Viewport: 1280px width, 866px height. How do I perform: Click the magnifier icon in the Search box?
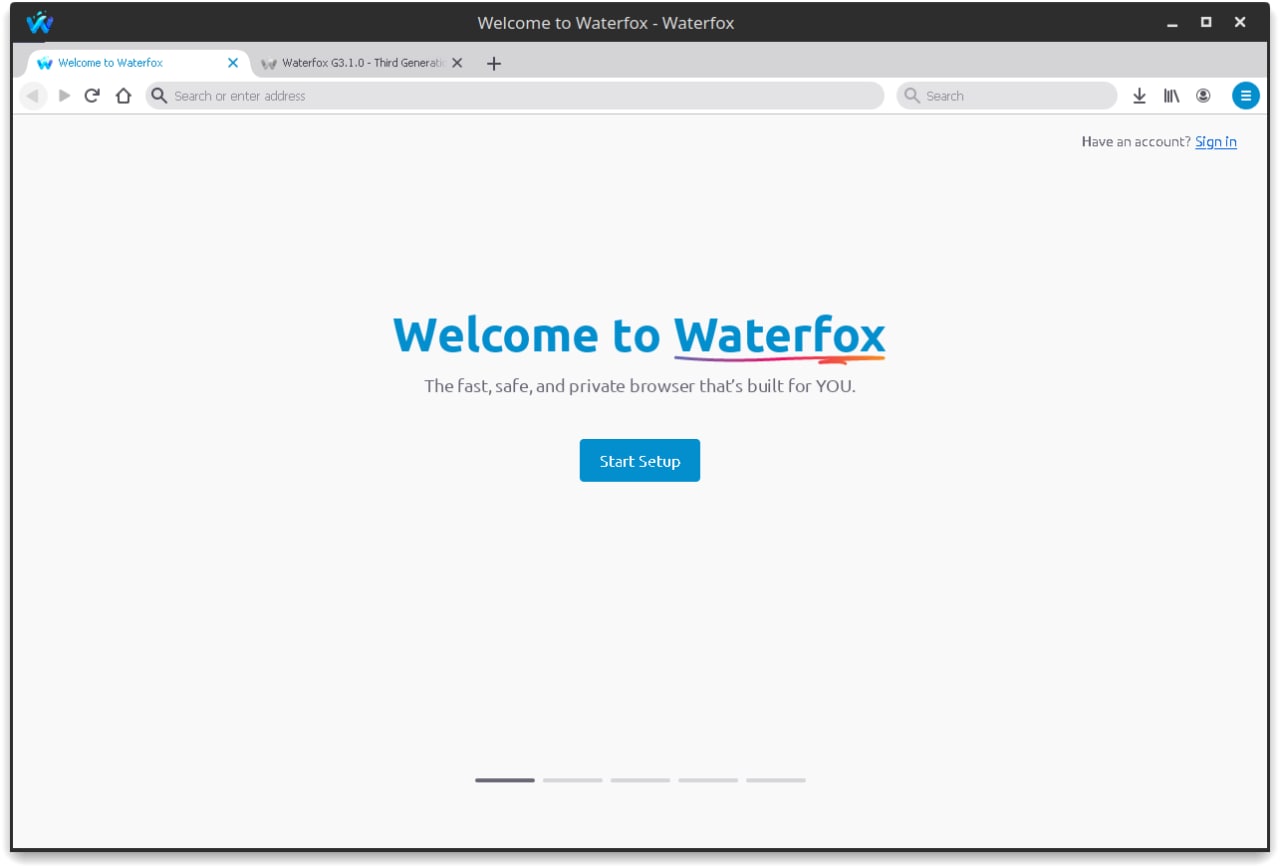[912, 96]
